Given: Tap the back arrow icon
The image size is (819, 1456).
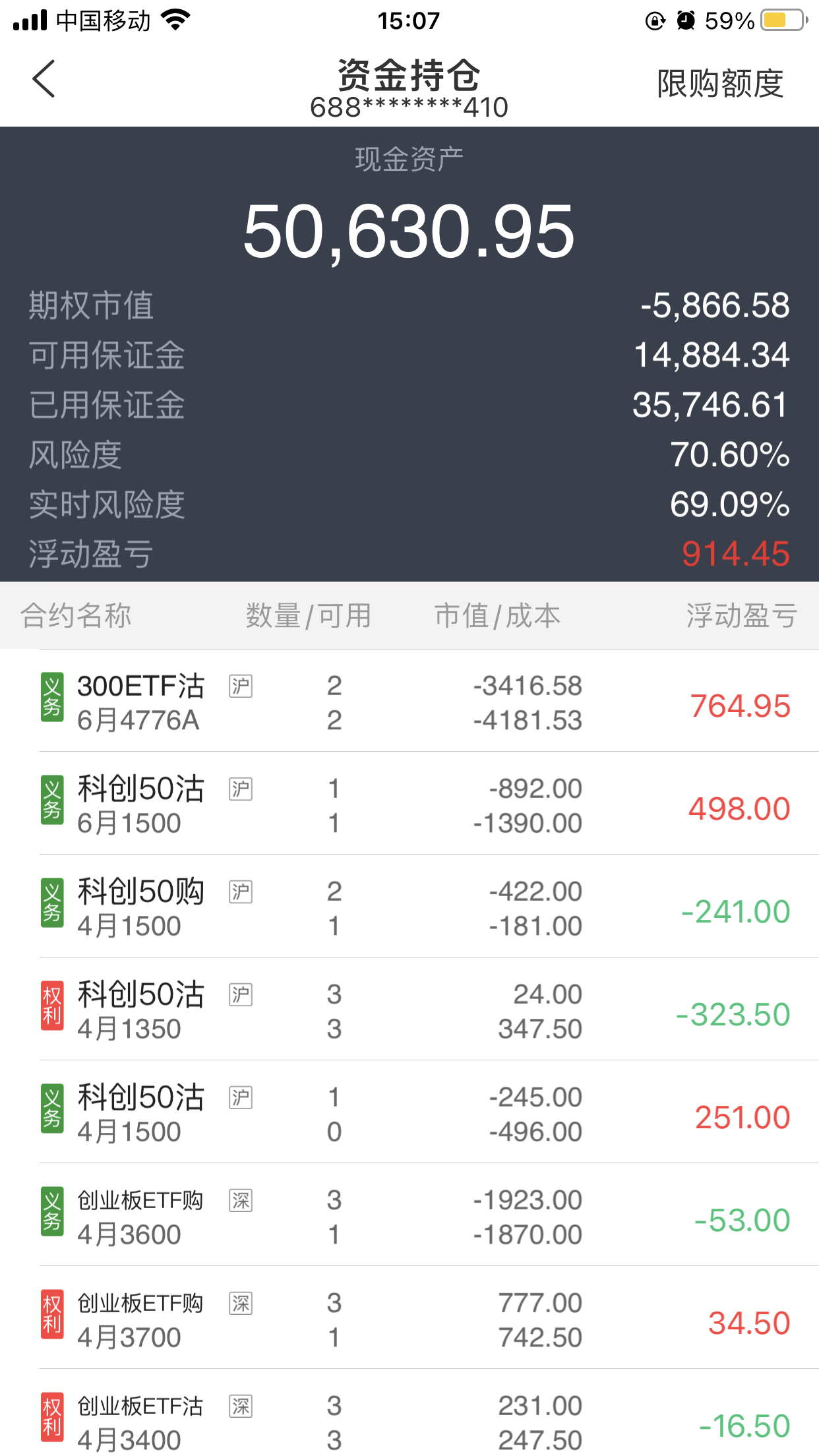Looking at the screenshot, I should [x=44, y=79].
